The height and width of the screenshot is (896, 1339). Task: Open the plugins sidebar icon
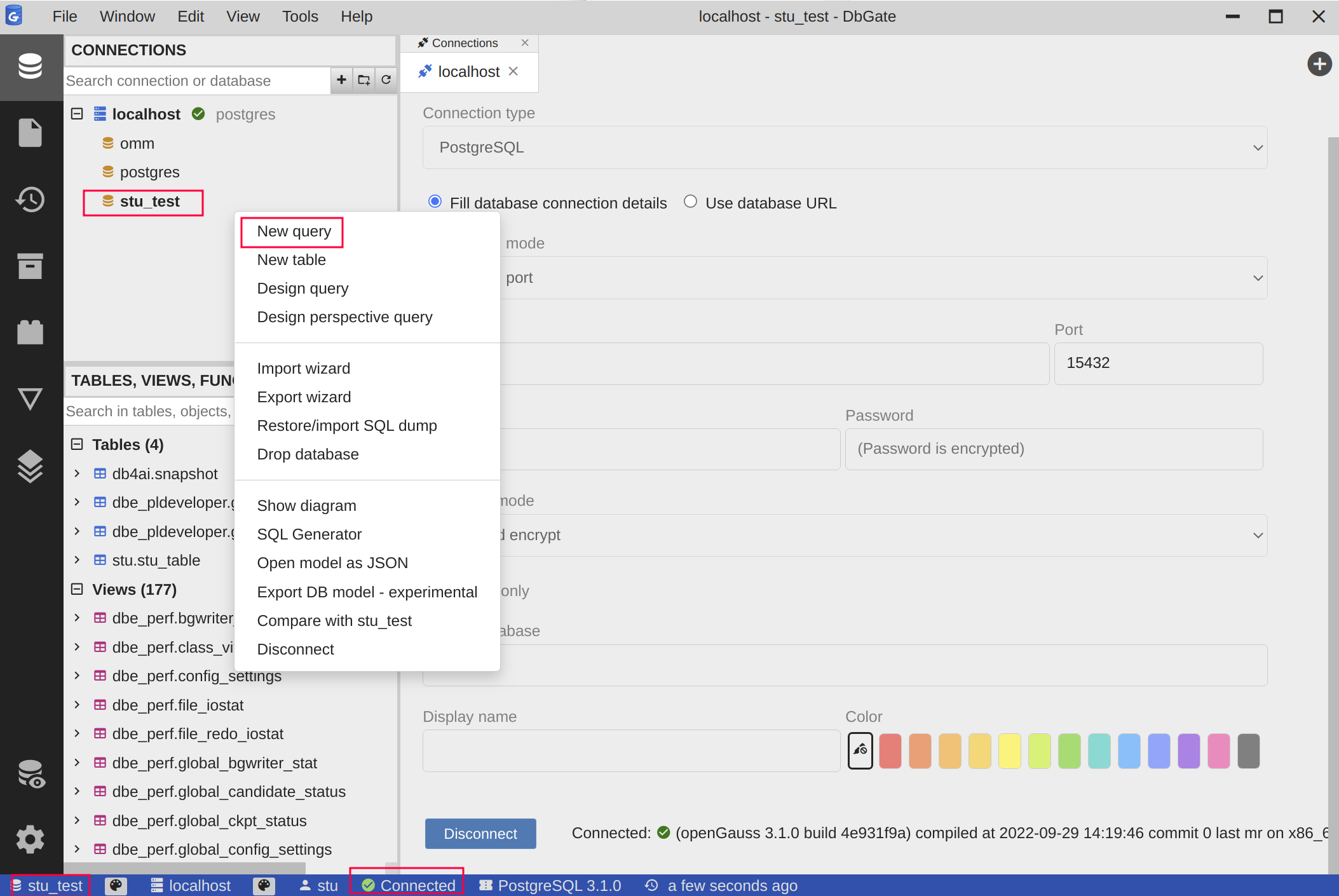point(31,332)
